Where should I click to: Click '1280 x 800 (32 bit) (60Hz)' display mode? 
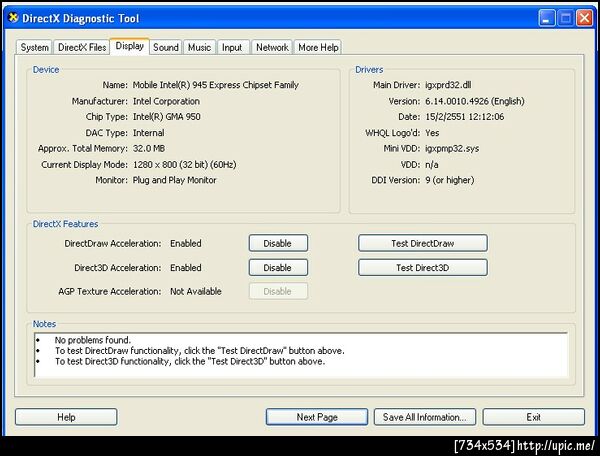point(184,164)
